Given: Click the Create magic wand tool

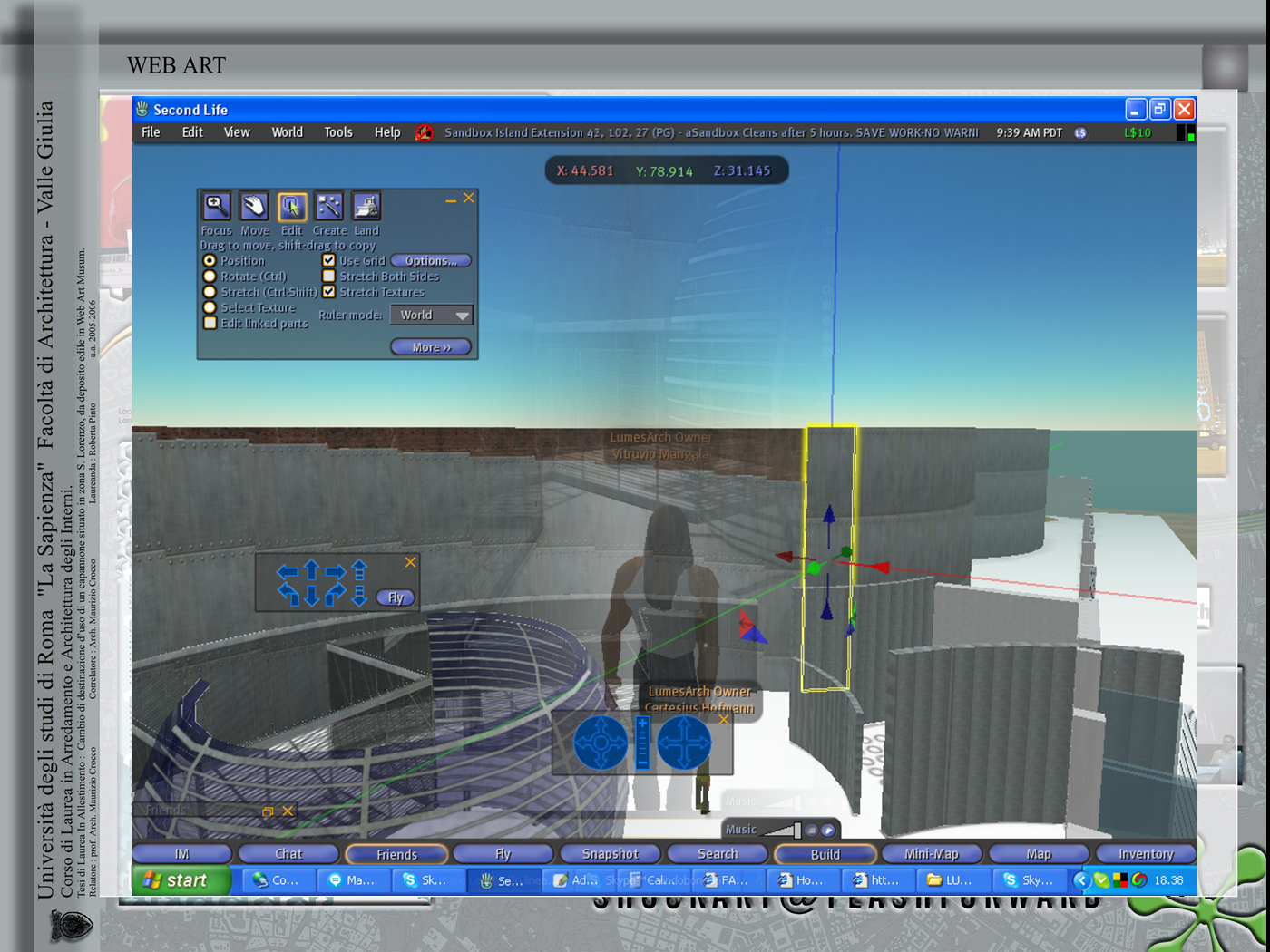Looking at the screenshot, I should click(x=329, y=207).
